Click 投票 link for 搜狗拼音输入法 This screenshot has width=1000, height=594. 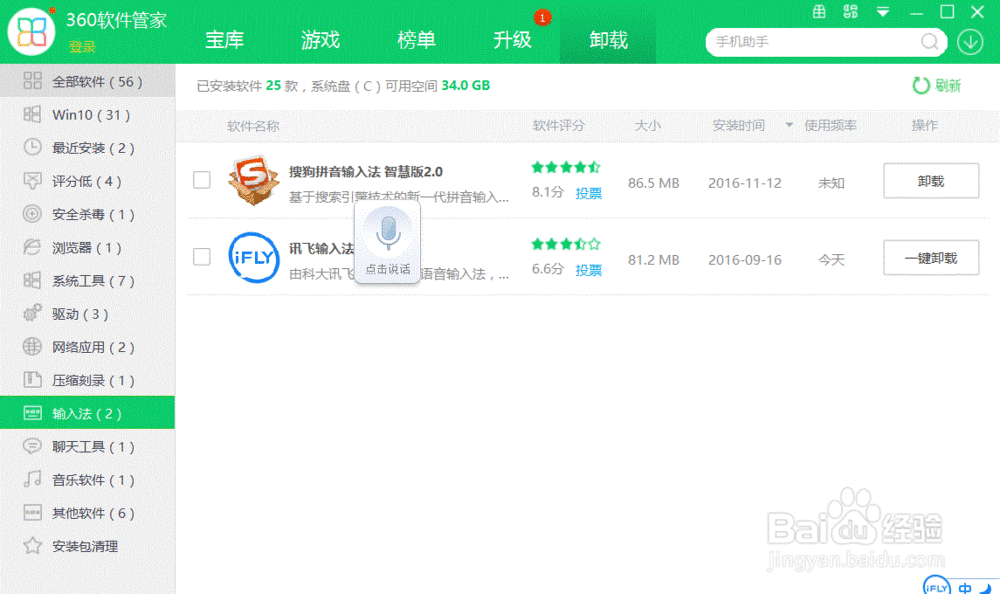tap(588, 193)
